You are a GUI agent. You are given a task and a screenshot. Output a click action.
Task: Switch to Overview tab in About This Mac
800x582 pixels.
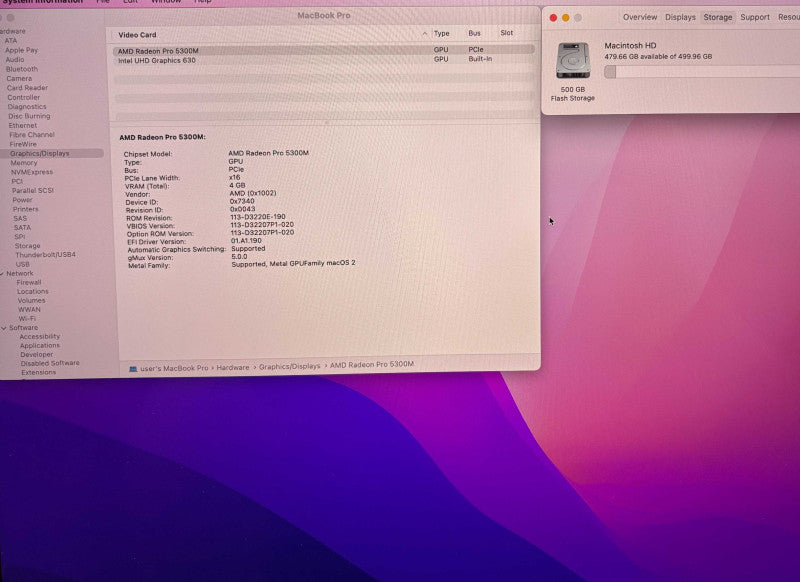tap(640, 17)
